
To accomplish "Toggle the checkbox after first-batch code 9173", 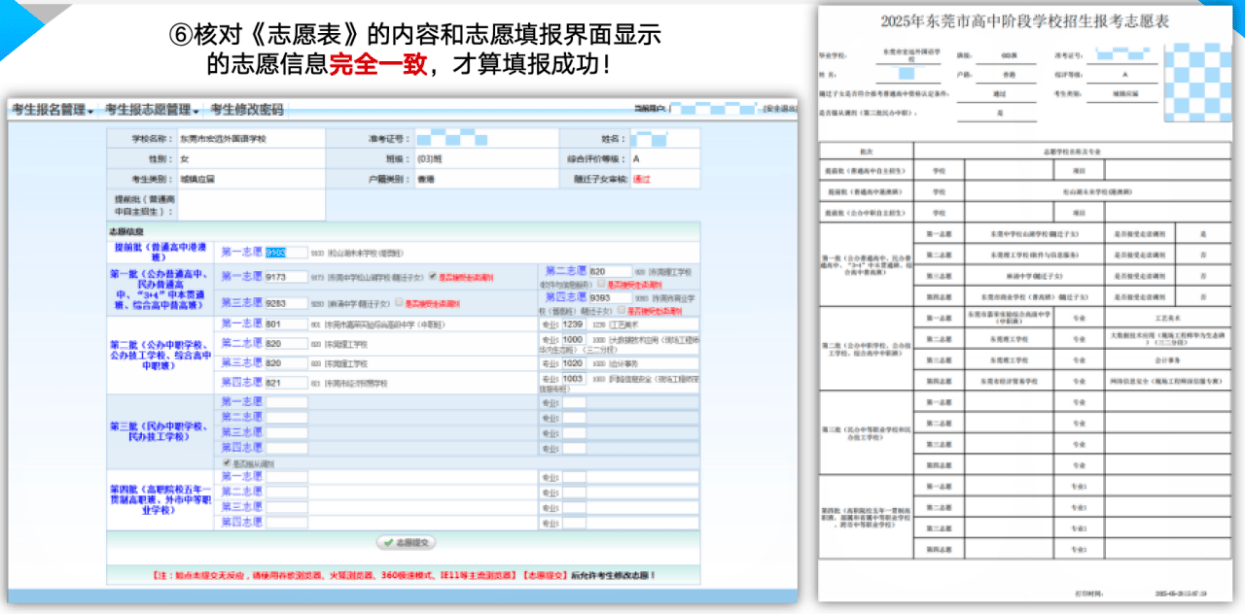I will (432, 277).
